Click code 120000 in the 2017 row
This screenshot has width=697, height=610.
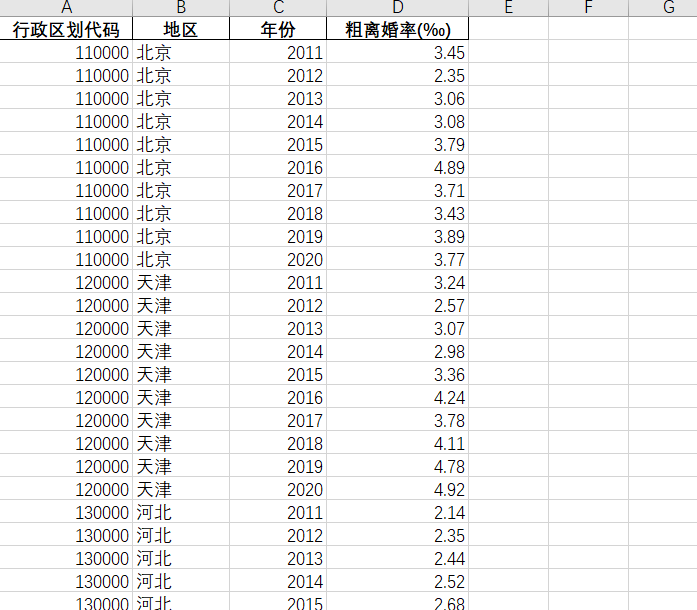click(x=66, y=421)
